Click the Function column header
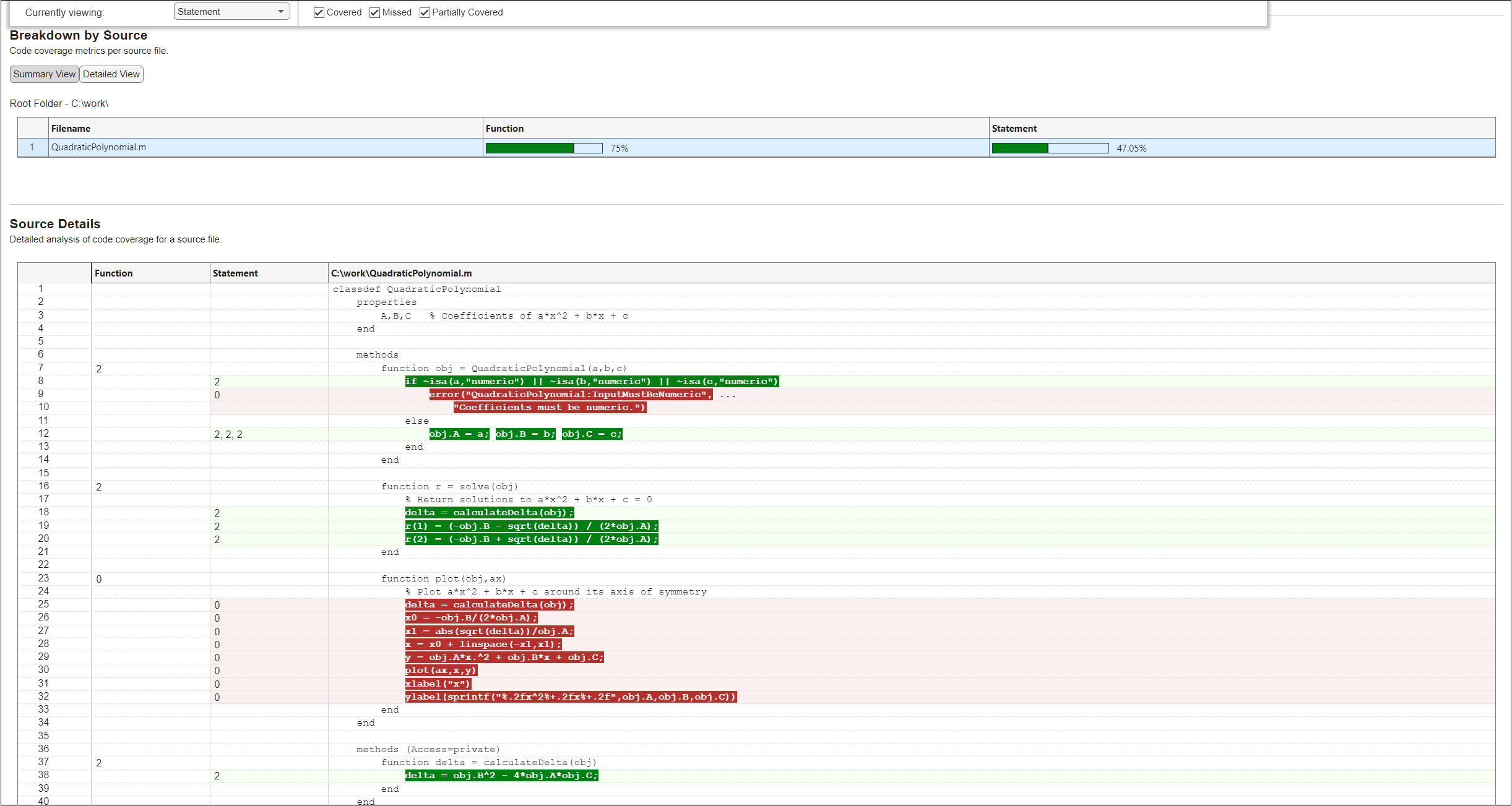This screenshot has width=1512, height=806. 504,128
